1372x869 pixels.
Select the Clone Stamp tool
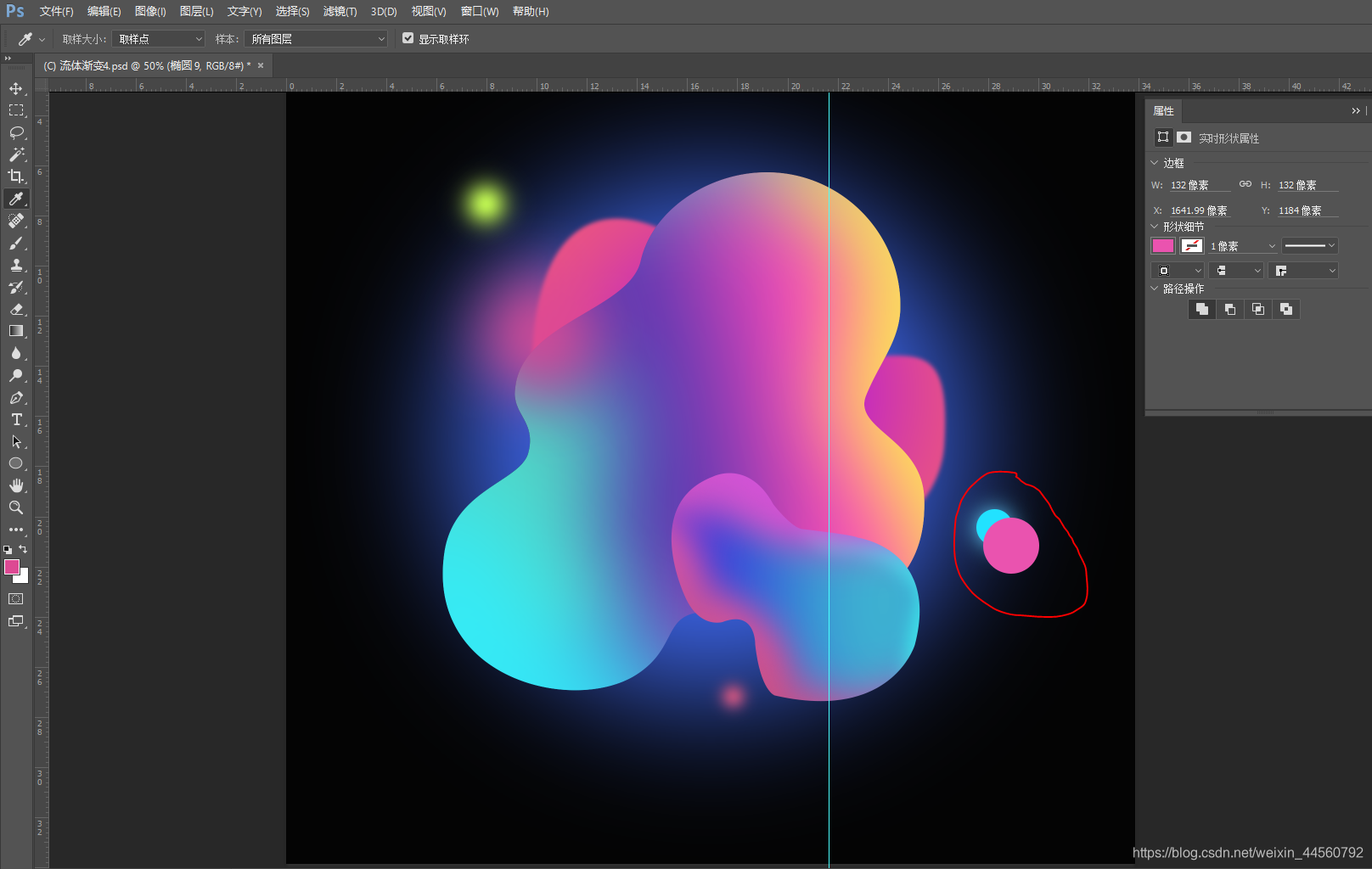16,265
